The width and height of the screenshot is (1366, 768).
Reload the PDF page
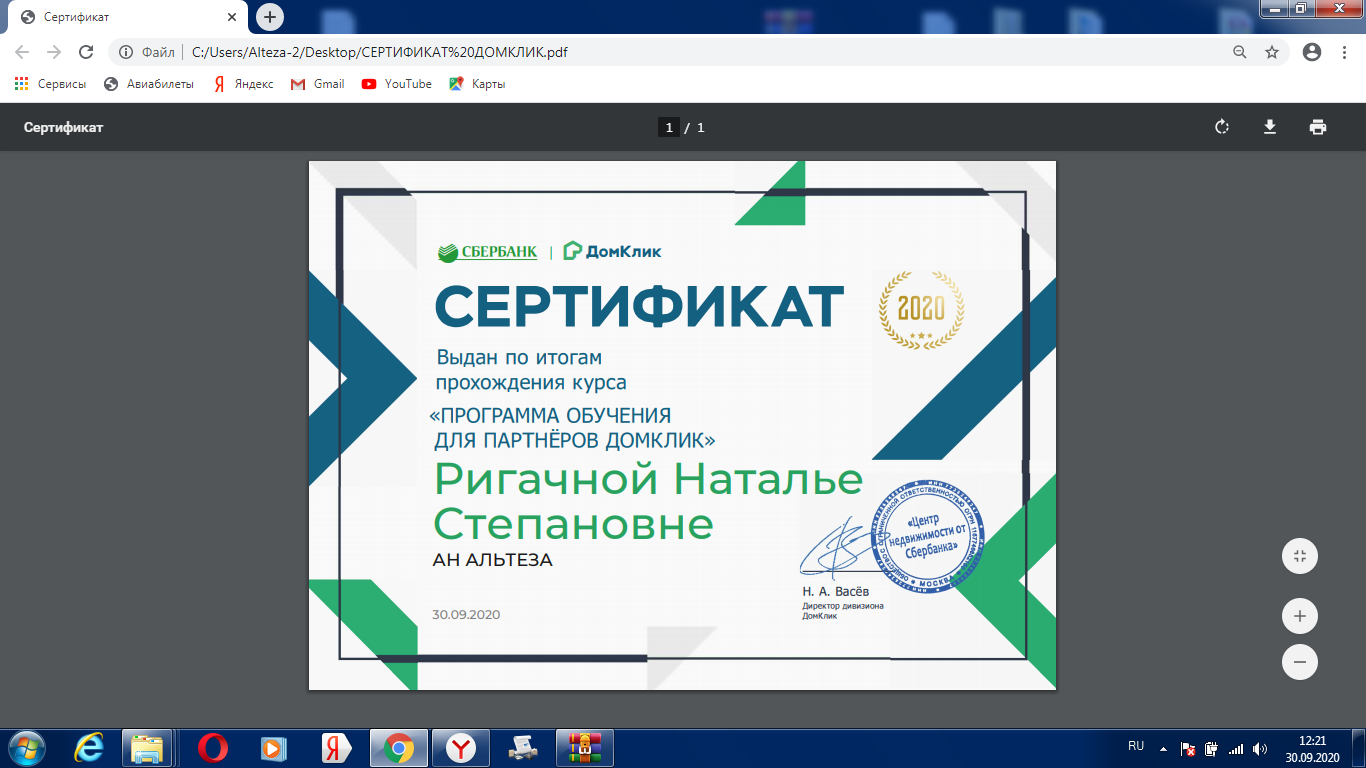[86, 52]
